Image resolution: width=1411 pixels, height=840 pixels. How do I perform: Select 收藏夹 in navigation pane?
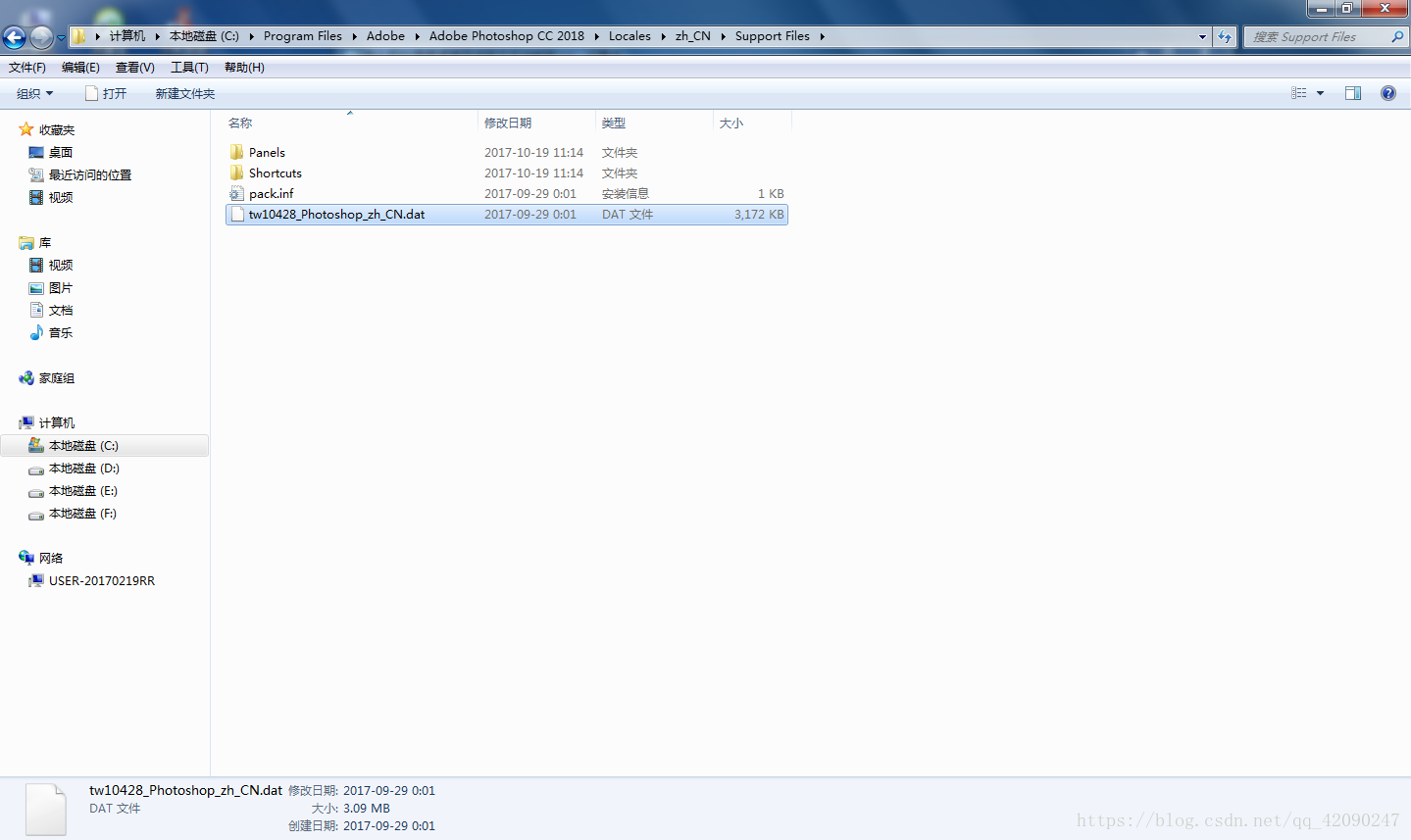click(57, 129)
